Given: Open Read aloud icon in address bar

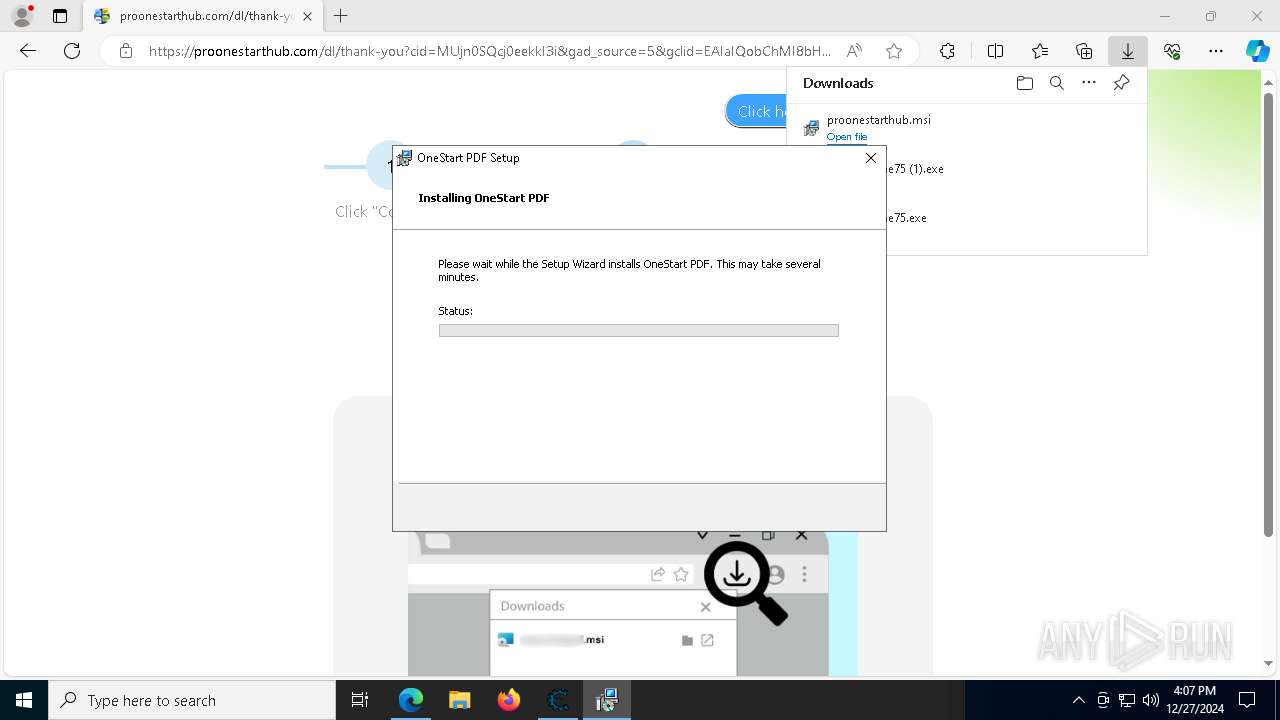Looking at the screenshot, I should (x=854, y=51).
